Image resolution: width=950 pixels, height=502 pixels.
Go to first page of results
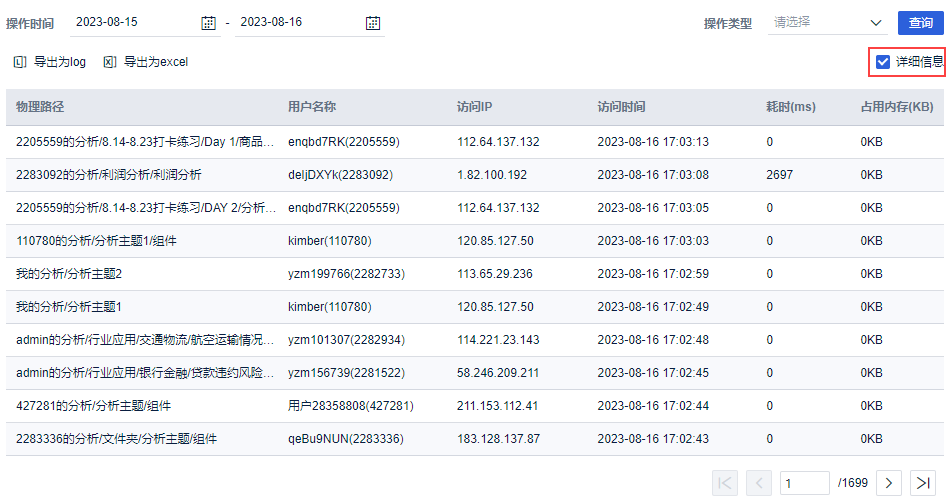click(726, 483)
